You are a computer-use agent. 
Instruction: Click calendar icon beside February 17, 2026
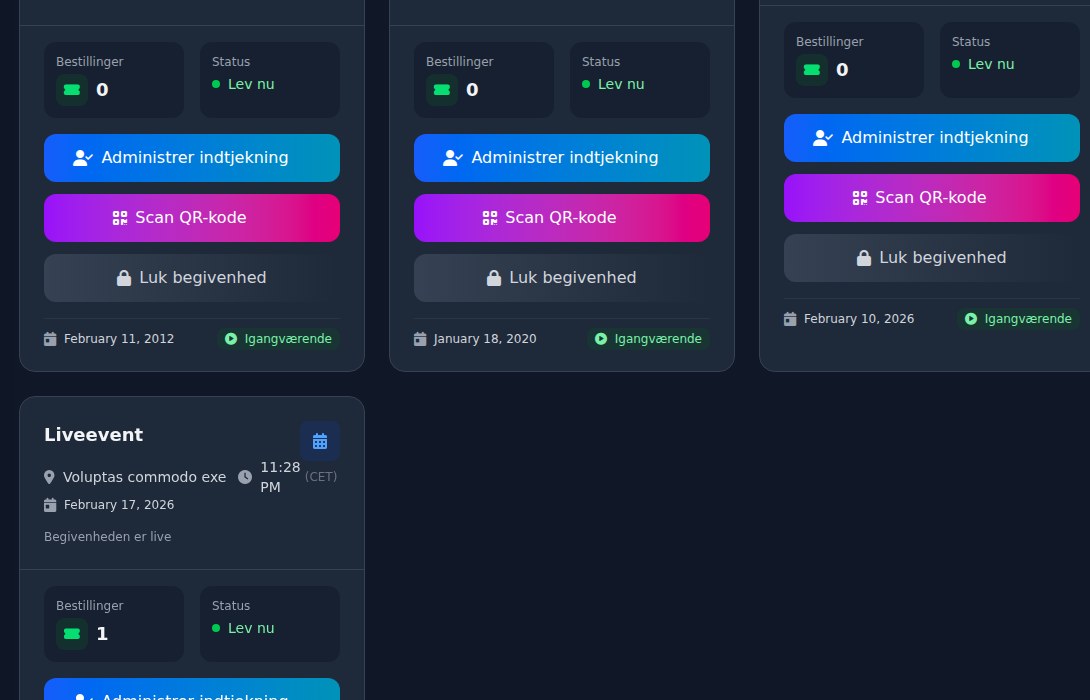(x=50, y=505)
